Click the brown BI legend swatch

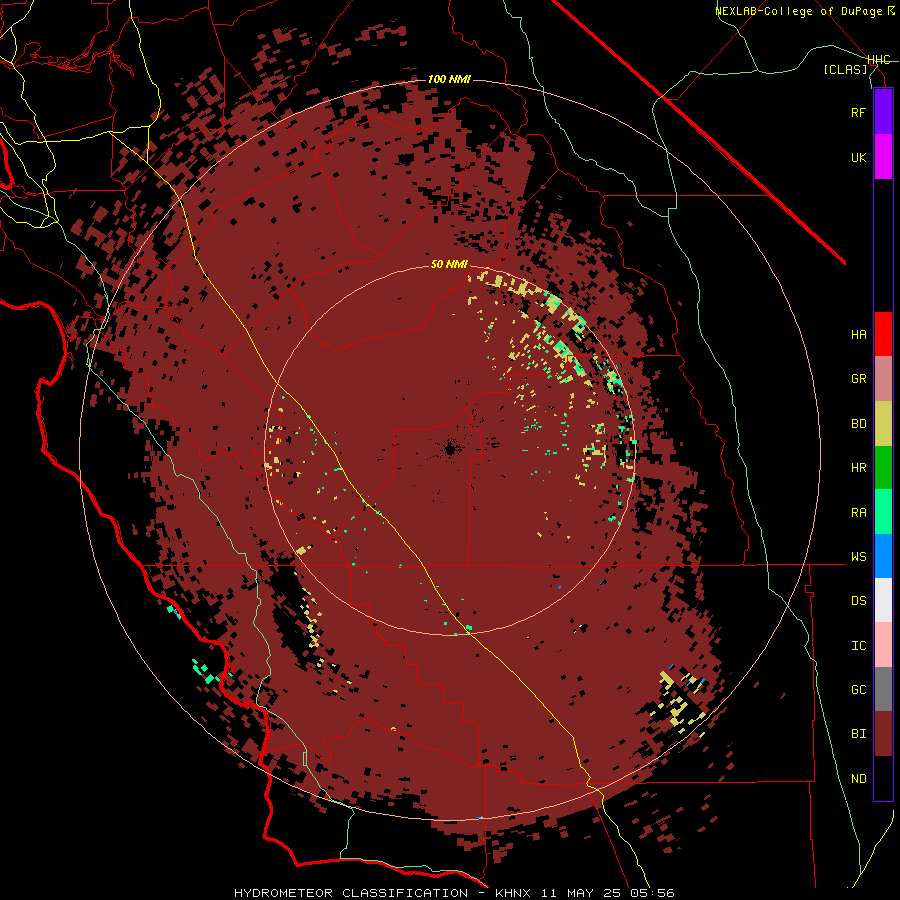coord(883,734)
